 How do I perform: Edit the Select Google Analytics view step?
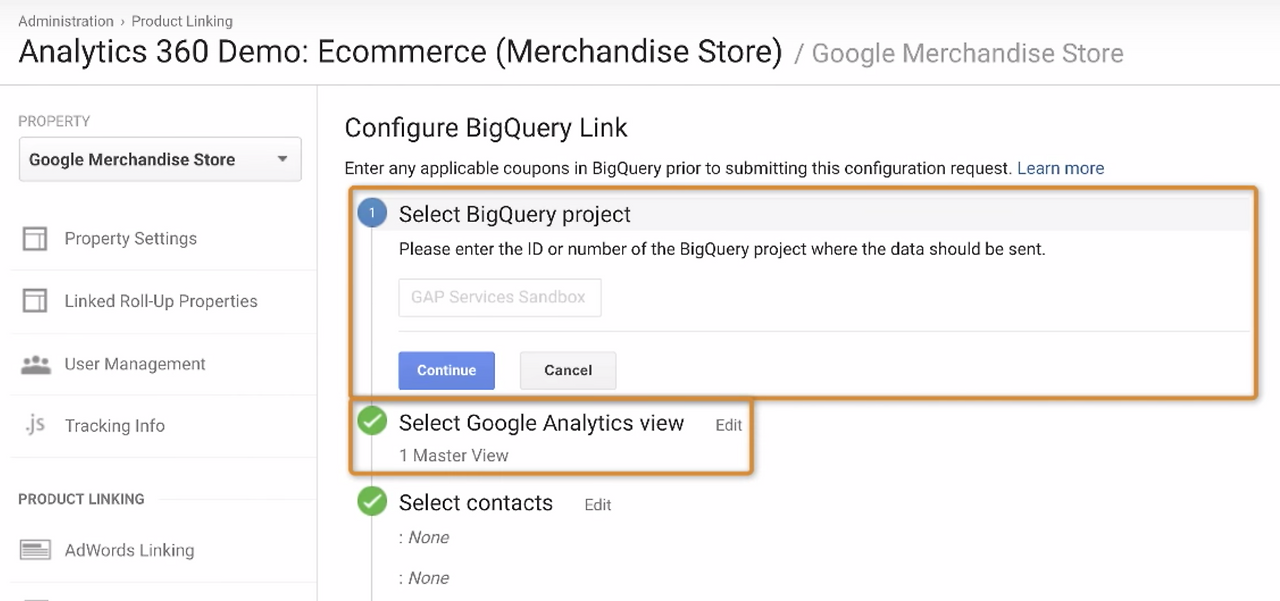728,425
